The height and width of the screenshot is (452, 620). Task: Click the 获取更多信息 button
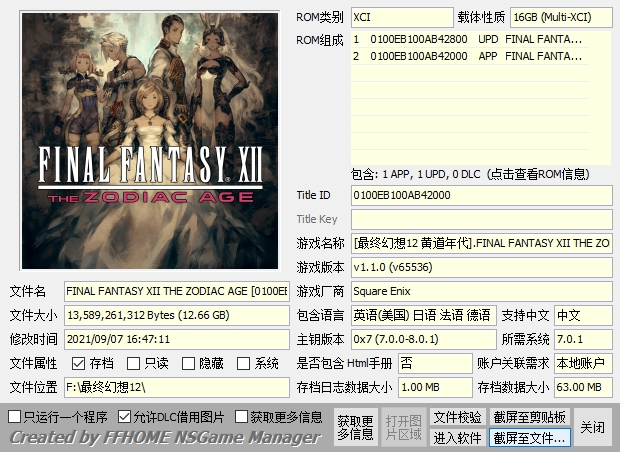pyautogui.click(x=355, y=427)
